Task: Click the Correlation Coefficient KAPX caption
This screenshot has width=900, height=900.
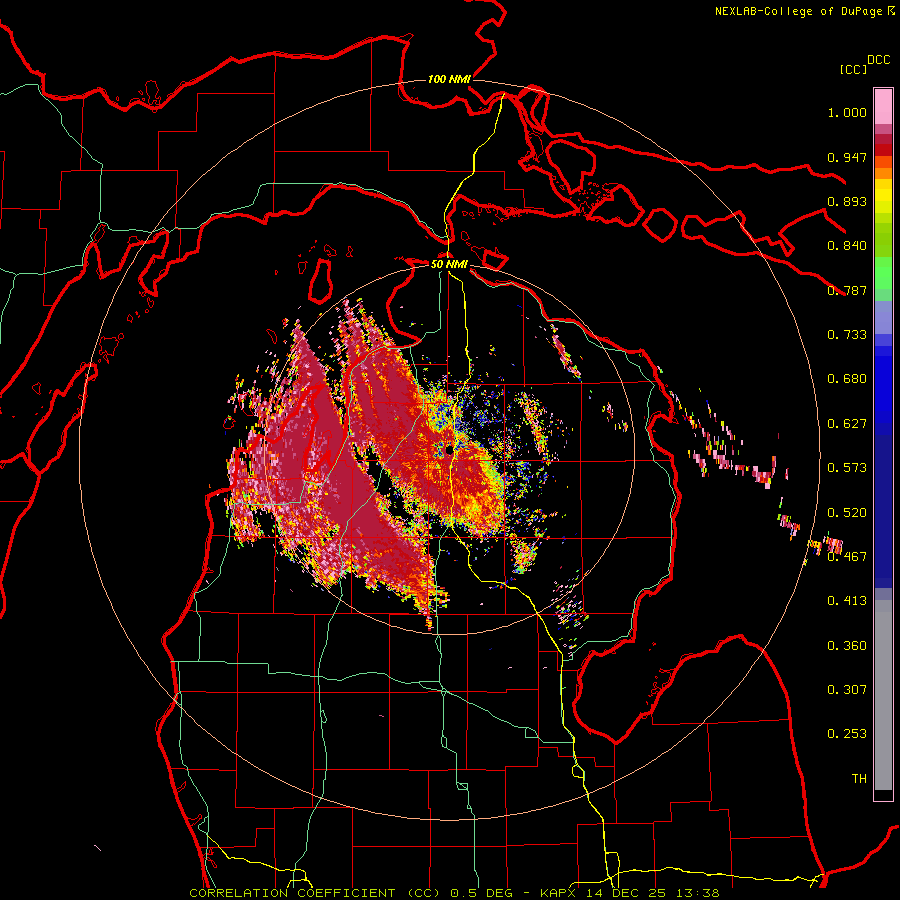Action: 454,893
